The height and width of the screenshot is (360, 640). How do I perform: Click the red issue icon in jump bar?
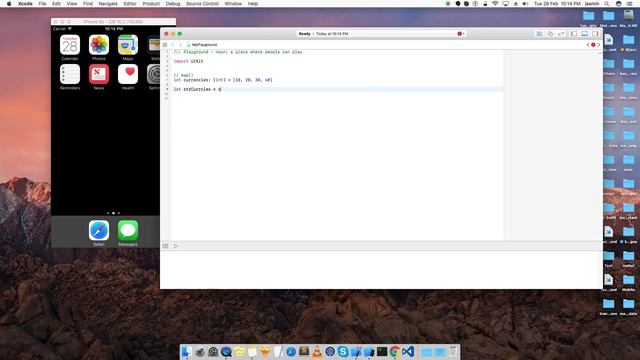click(593, 44)
